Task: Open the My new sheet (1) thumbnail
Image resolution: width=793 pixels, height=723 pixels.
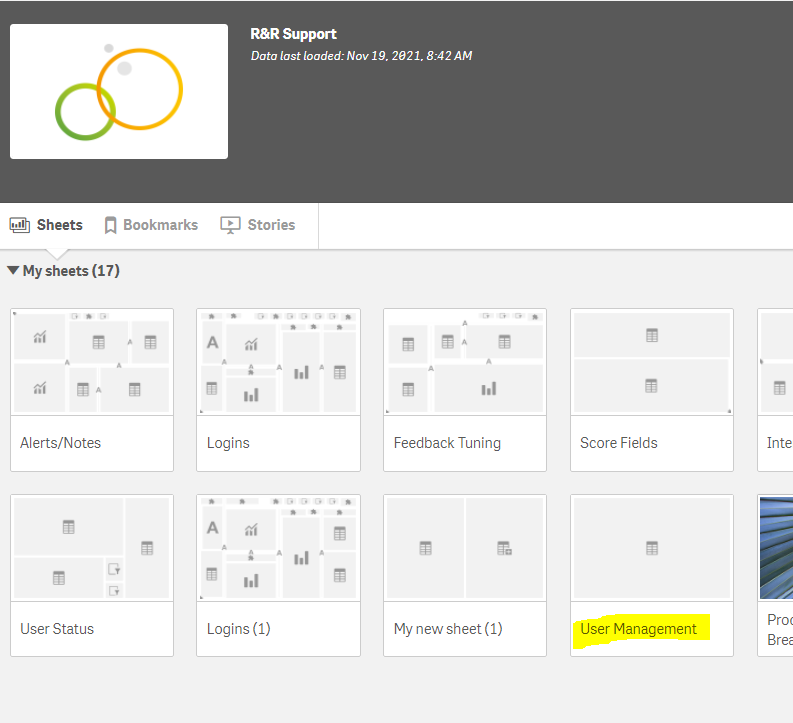Action: (x=465, y=548)
